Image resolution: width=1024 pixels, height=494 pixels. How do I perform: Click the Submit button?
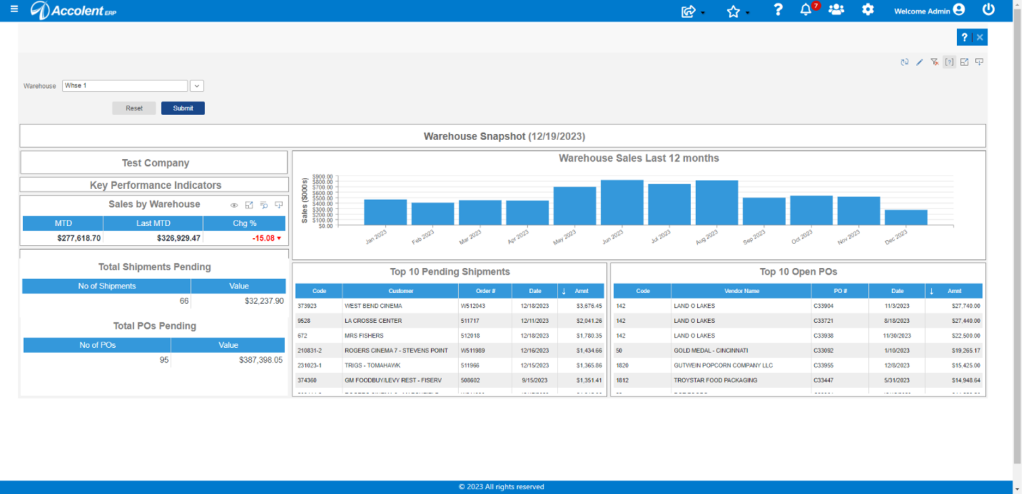[183, 108]
